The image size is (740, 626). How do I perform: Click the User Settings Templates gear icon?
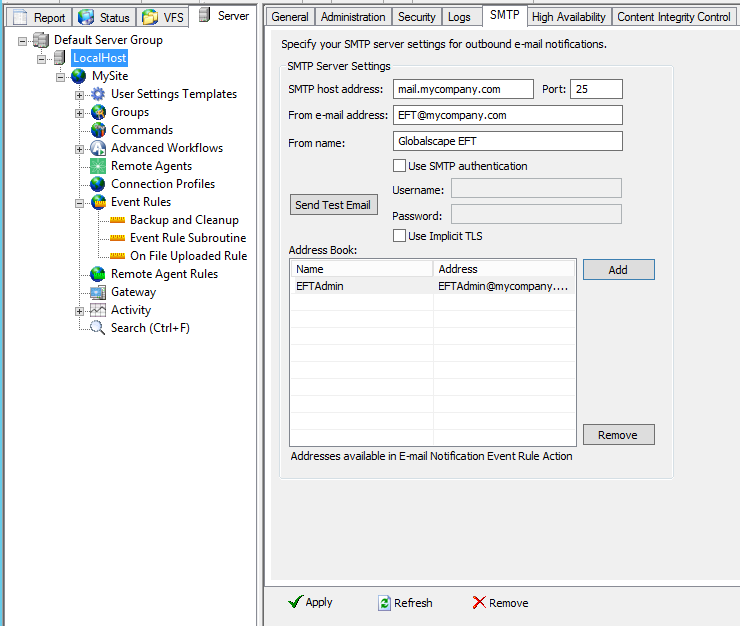tap(98, 94)
